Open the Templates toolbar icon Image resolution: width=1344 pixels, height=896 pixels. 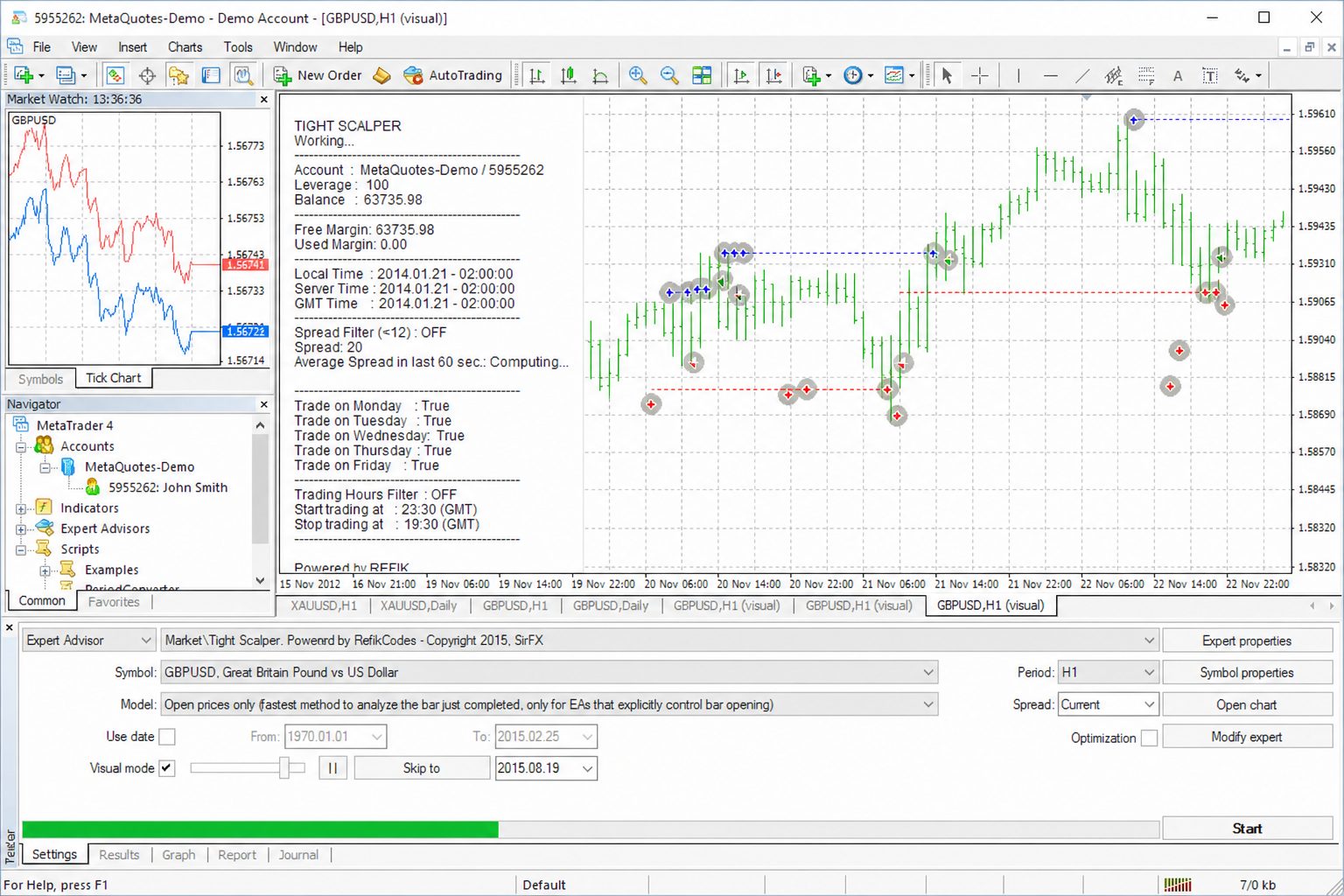click(894, 75)
